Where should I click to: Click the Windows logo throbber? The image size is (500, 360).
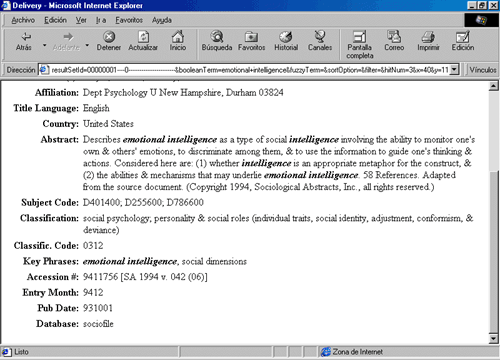coord(481,20)
